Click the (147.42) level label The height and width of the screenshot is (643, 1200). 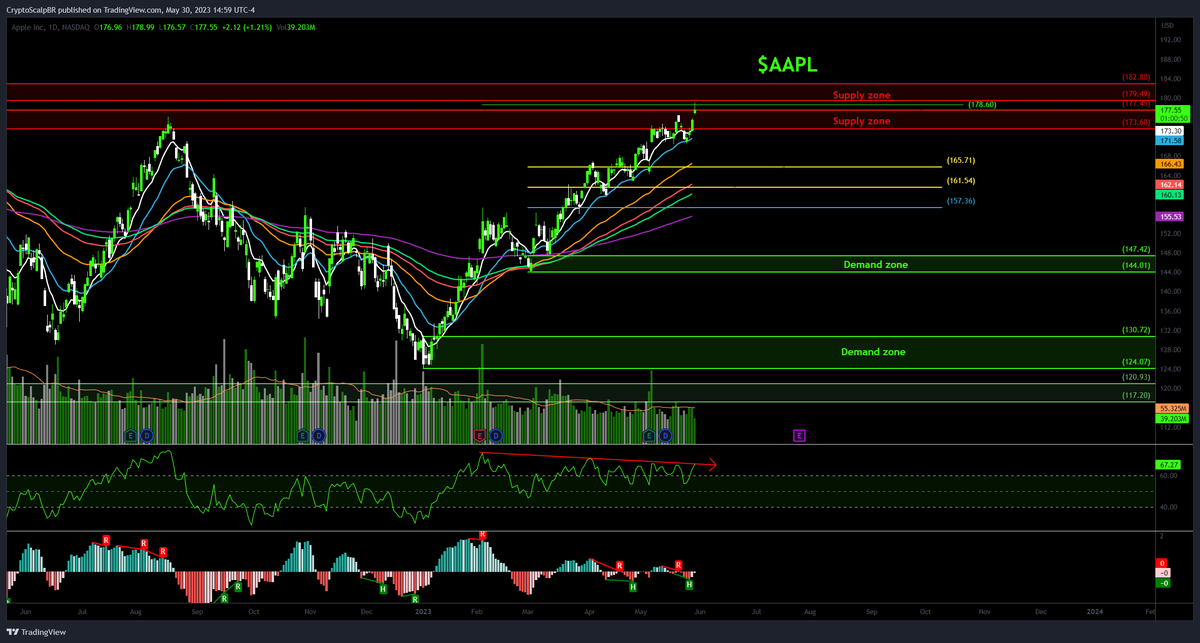coord(1136,249)
